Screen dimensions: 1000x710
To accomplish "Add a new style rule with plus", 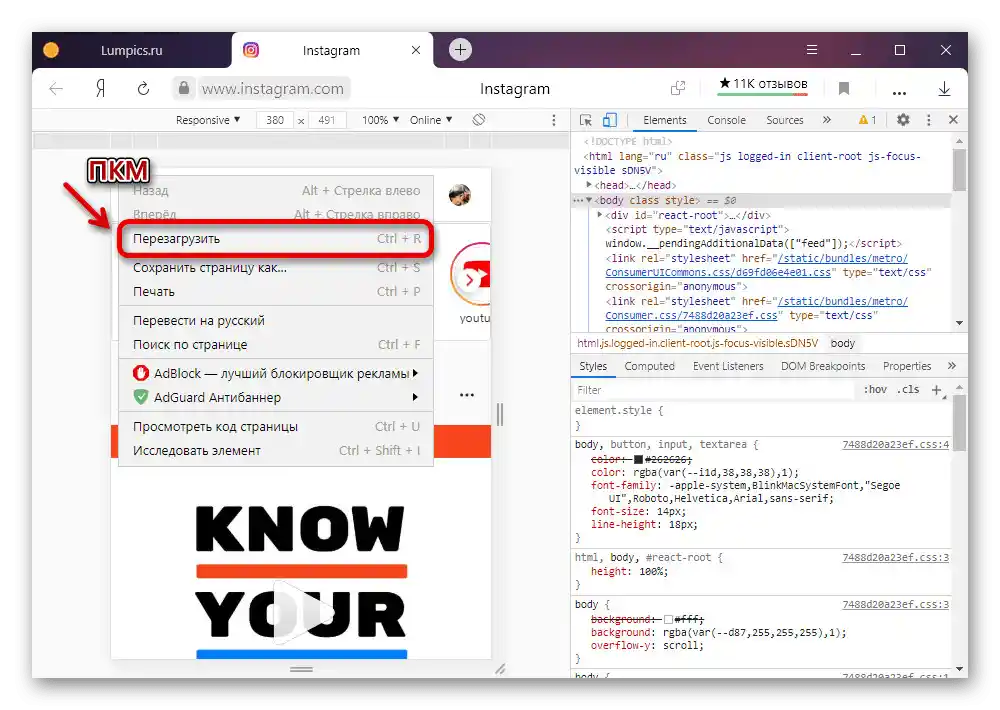I will (936, 390).
